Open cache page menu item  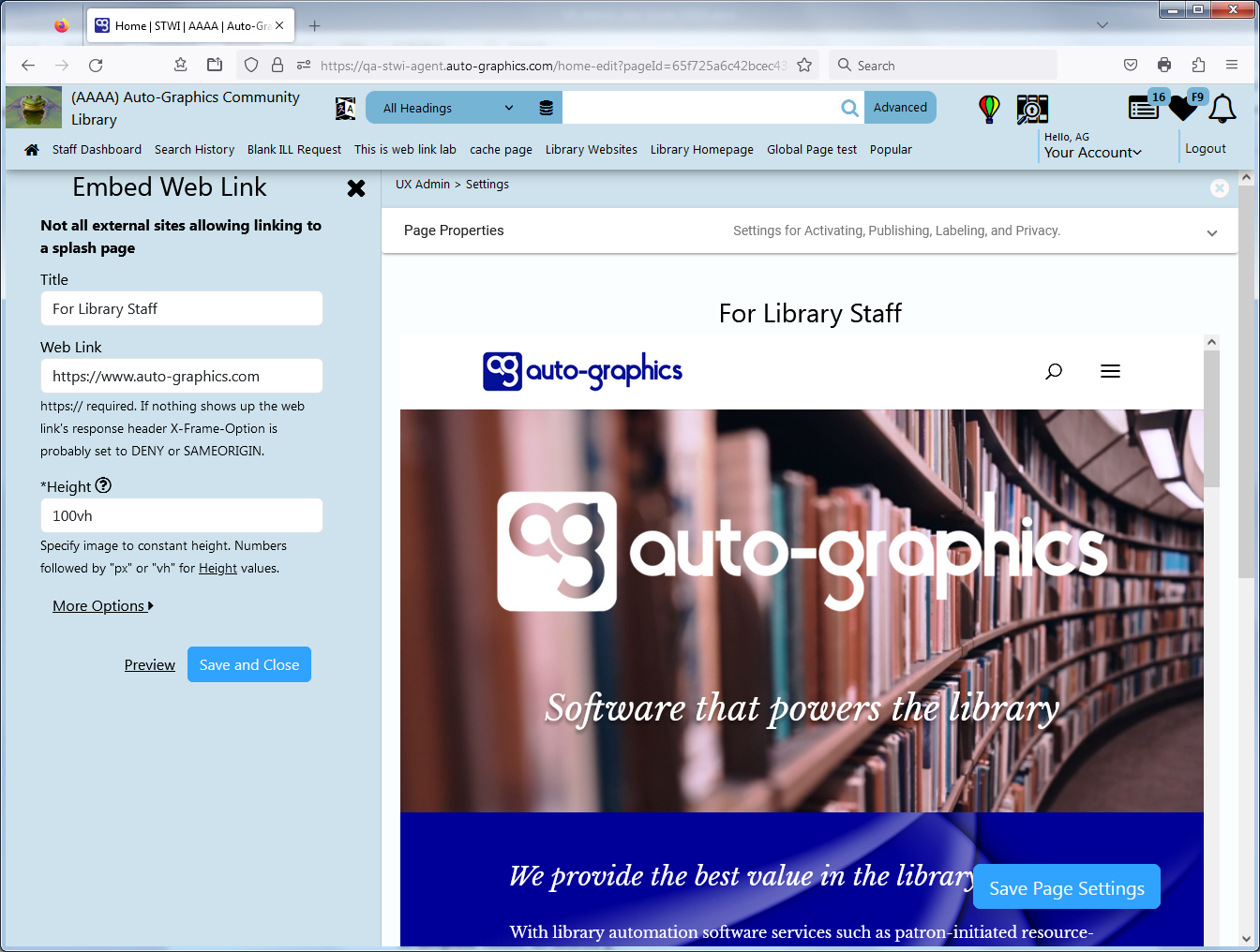click(x=501, y=150)
